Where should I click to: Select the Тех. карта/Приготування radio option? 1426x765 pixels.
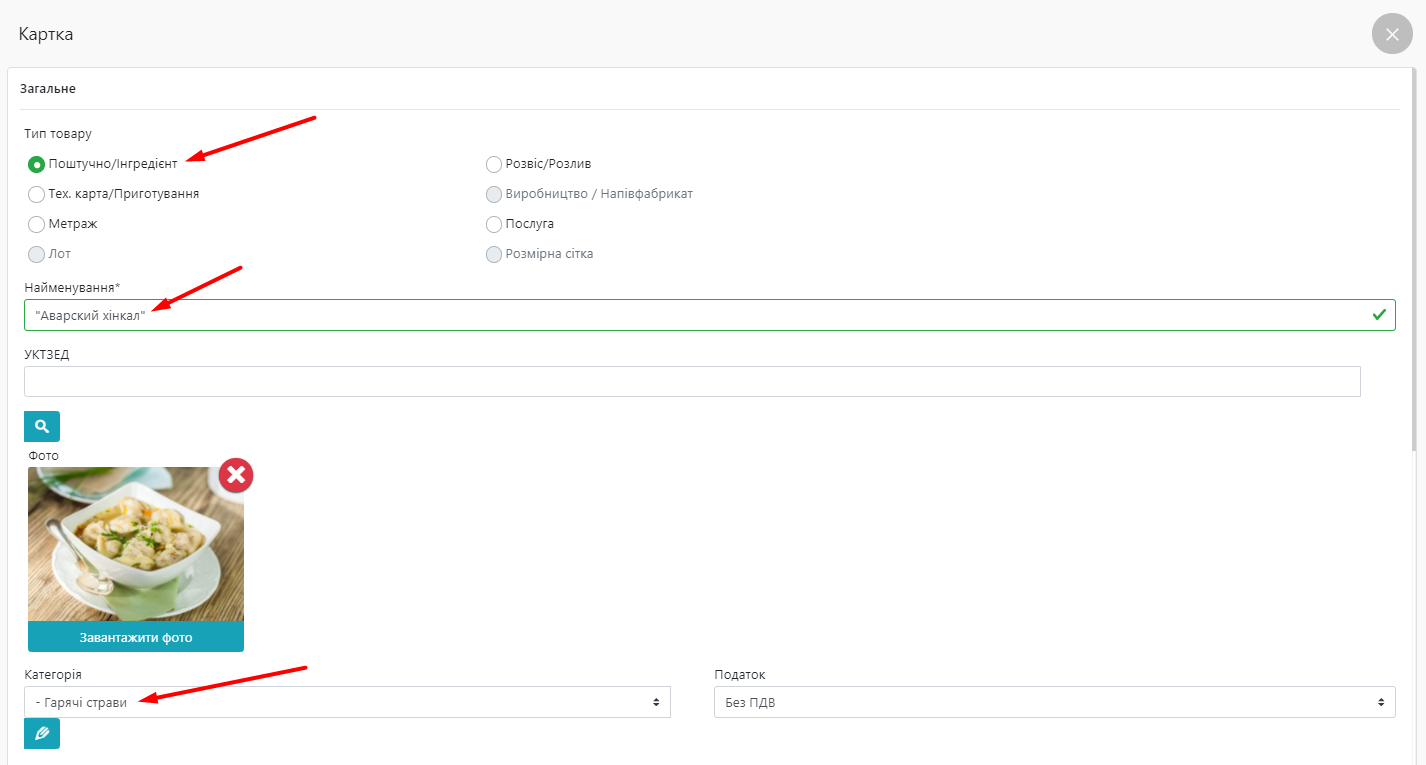pyautogui.click(x=37, y=194)
